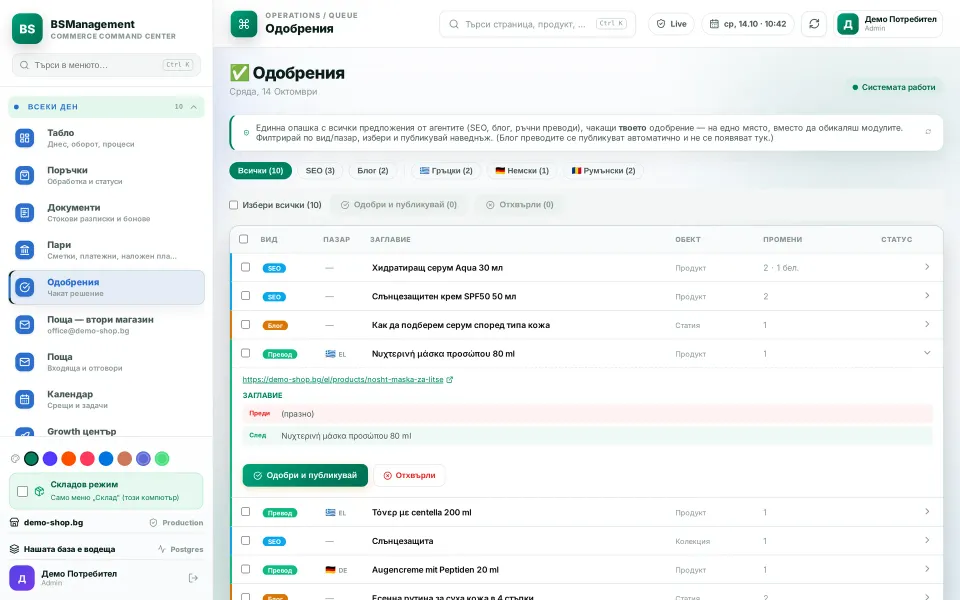Open Документи documents sidebar icon
Image resolution: width=960 pixels, height=600 pixels.
[x=24, y=212]
